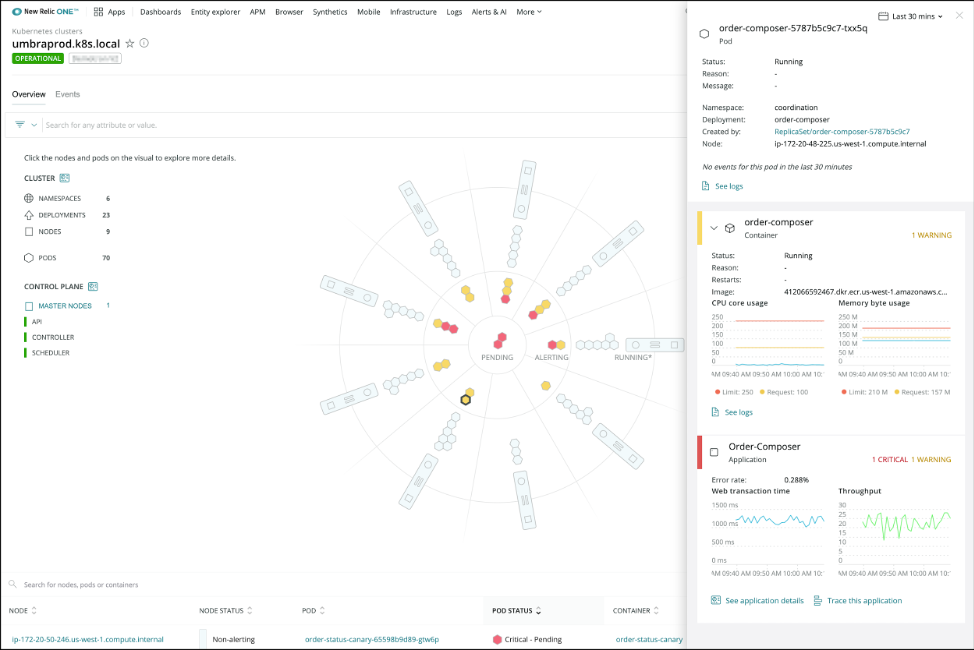Click the application icon beside Order-Composer
This screenshot has height=650, width=974.
coord(714,452)
